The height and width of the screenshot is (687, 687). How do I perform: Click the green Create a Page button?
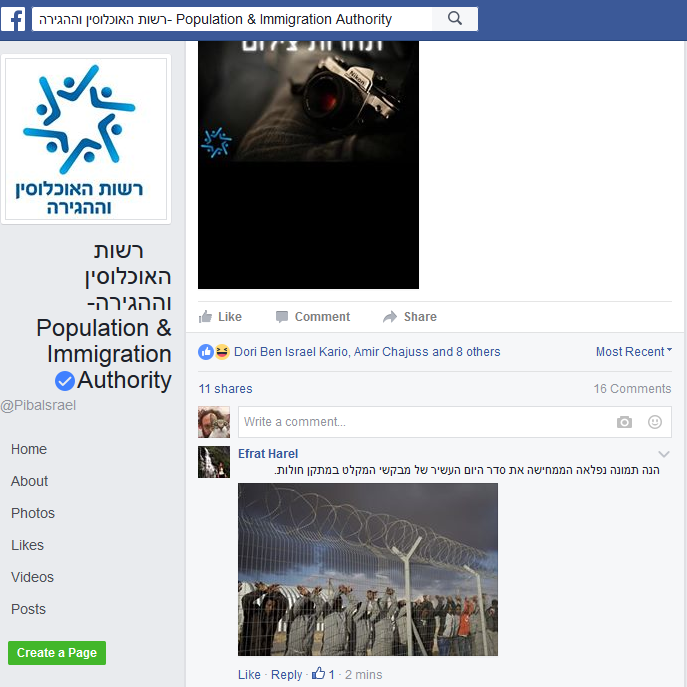click(57, 653)
